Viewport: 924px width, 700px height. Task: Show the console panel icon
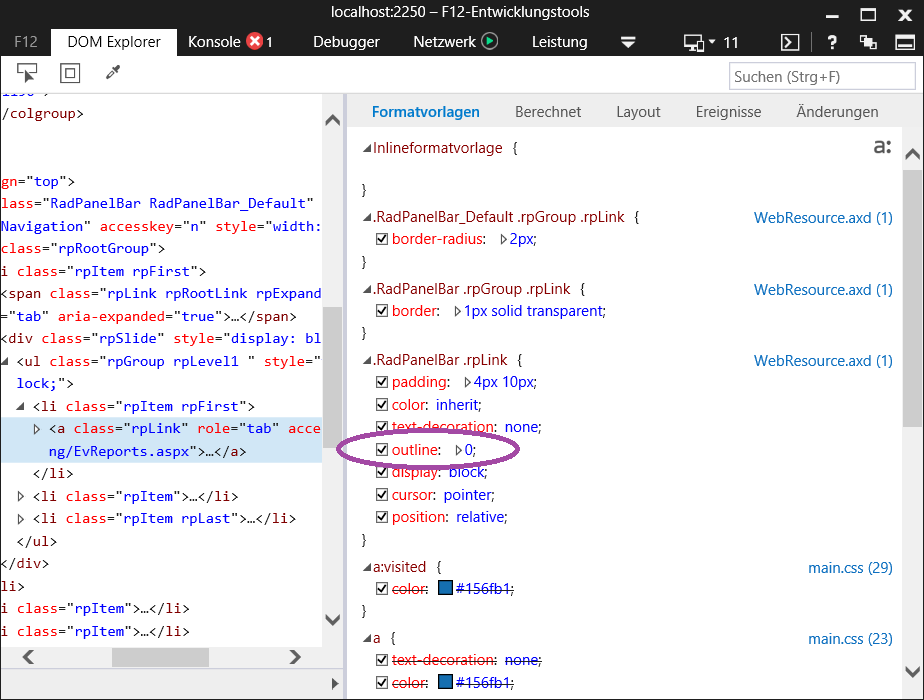790,42
